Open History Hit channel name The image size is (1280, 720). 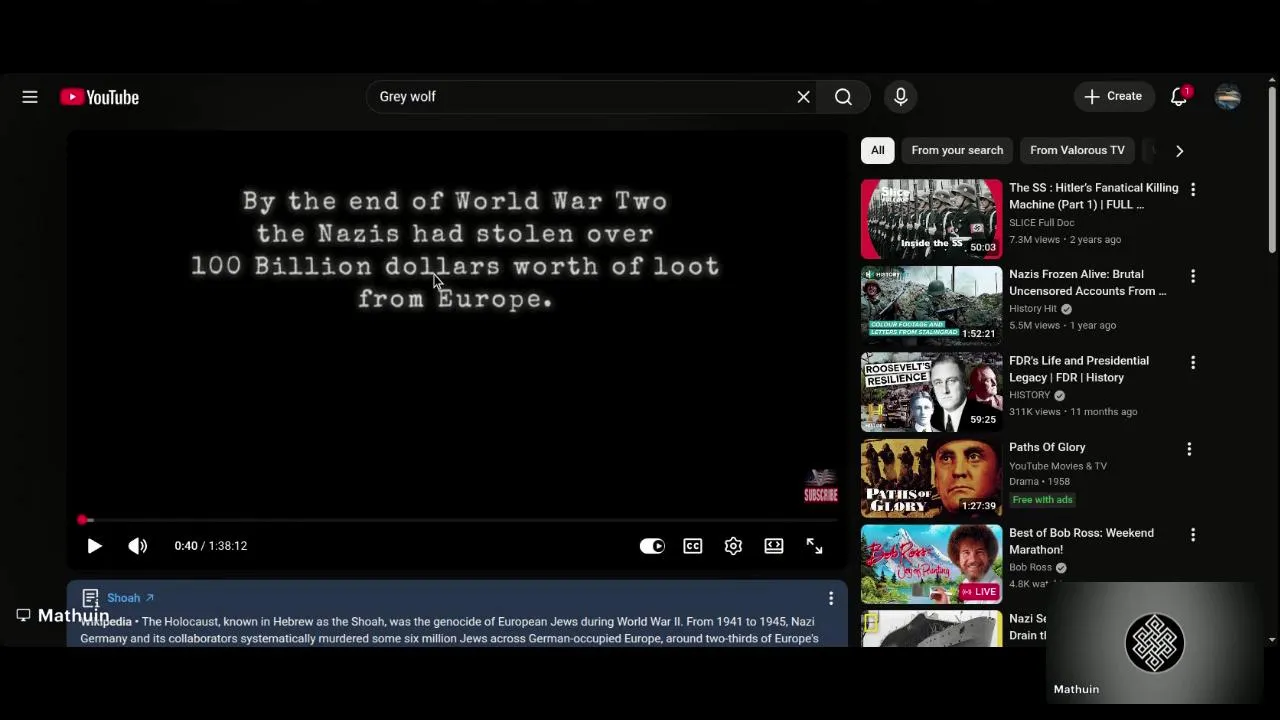pos(1033,309)
